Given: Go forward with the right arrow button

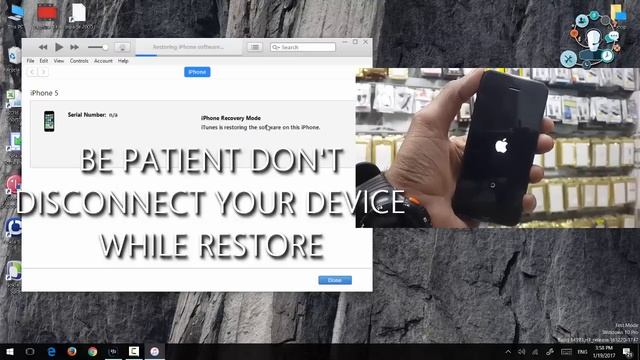Looking at the screenshot, I should tap(43, 72).
